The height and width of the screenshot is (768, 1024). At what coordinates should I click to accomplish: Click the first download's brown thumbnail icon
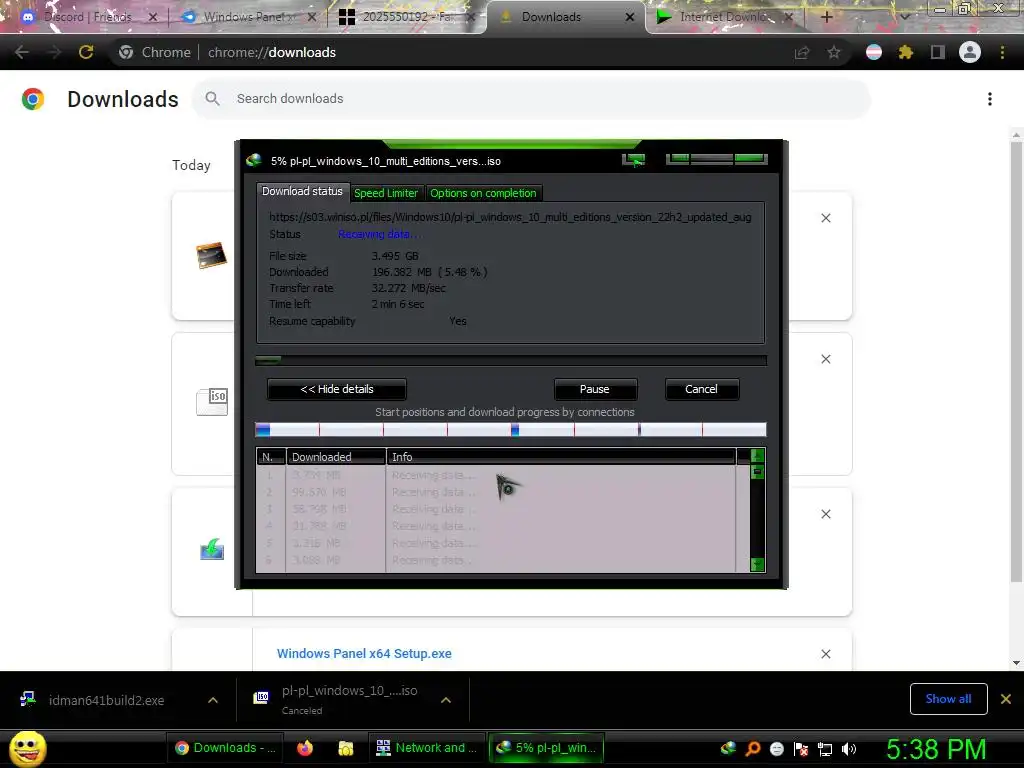[x=212, y=255]
